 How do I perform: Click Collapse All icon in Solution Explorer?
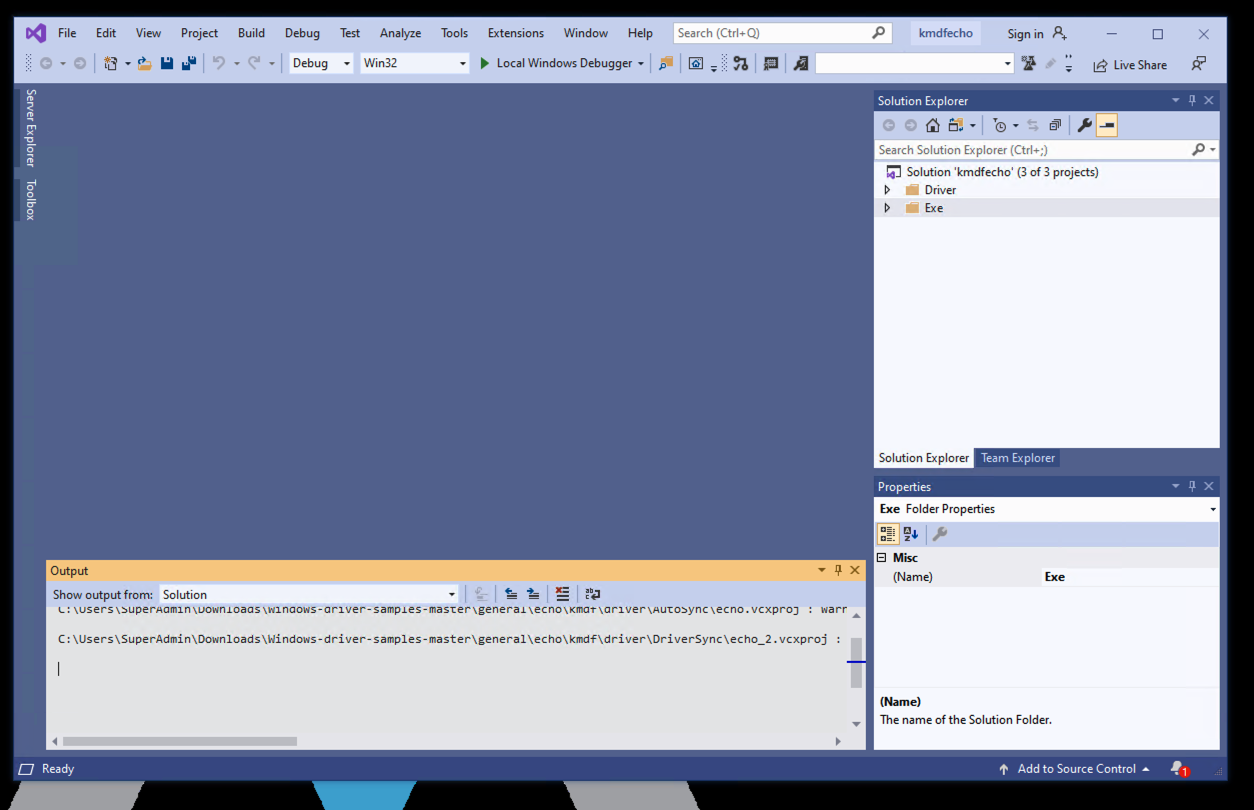(x=1055, y=125)
